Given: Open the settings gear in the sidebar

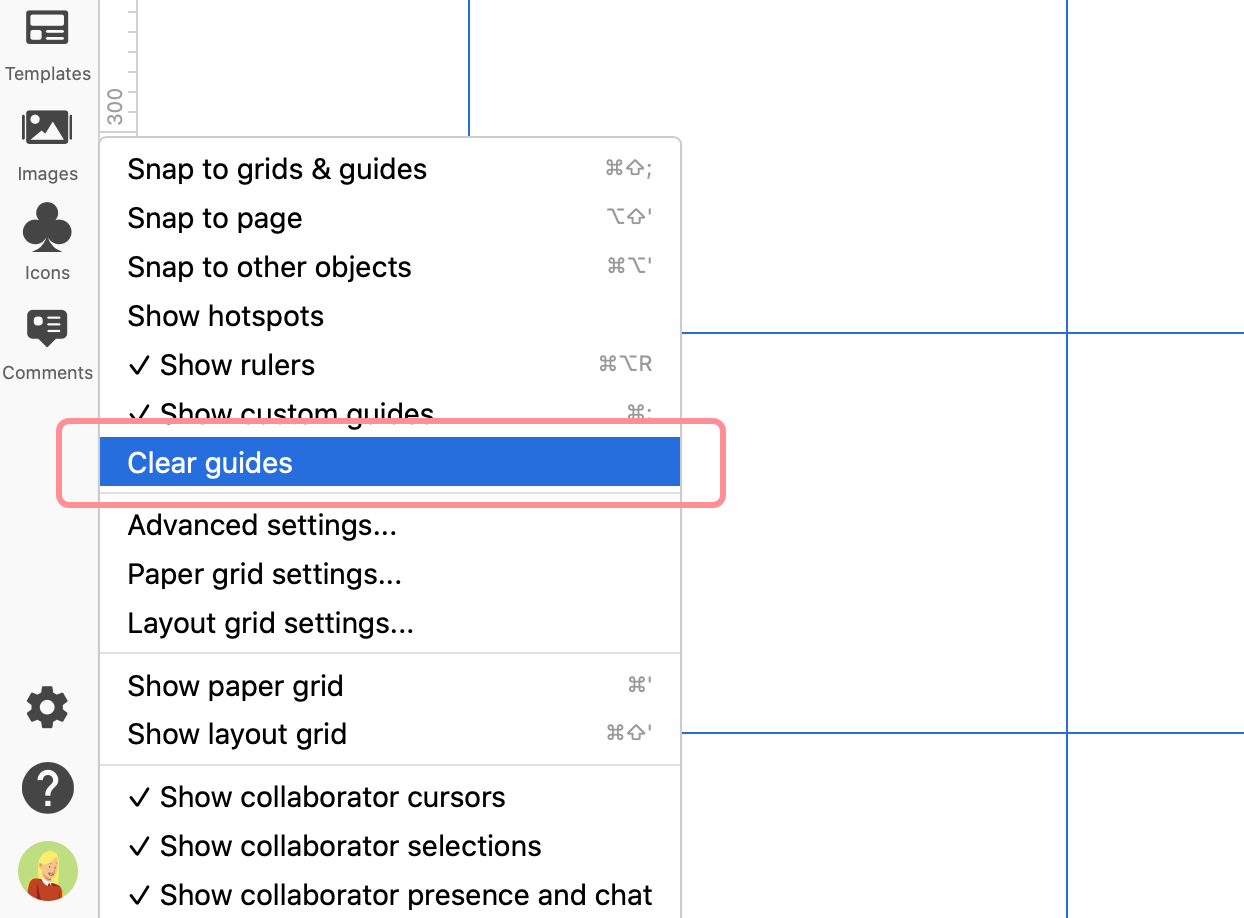Looking at the screenshot, I should [47, 707].
